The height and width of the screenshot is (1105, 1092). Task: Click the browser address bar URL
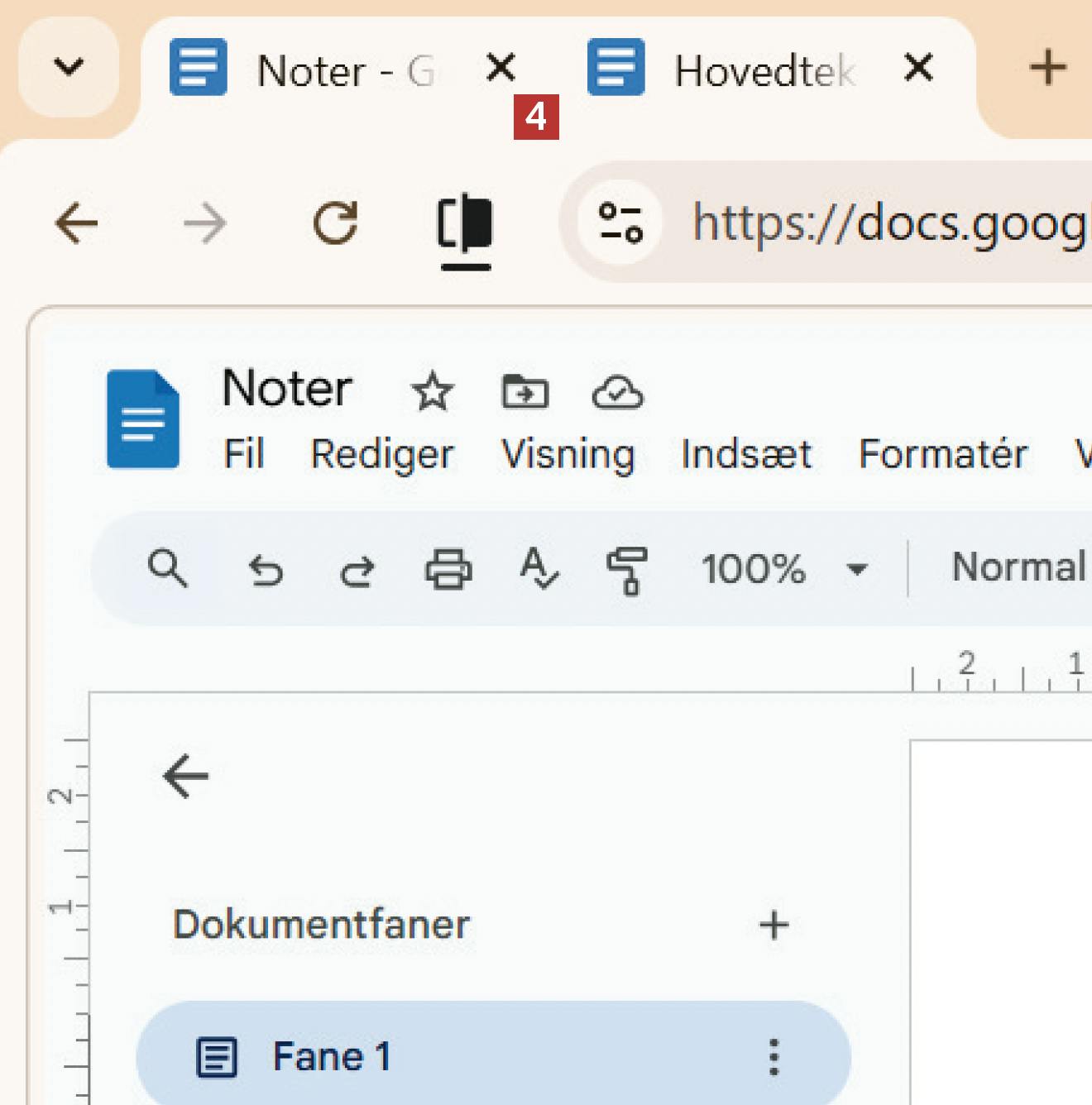click(x=885, y=222)
